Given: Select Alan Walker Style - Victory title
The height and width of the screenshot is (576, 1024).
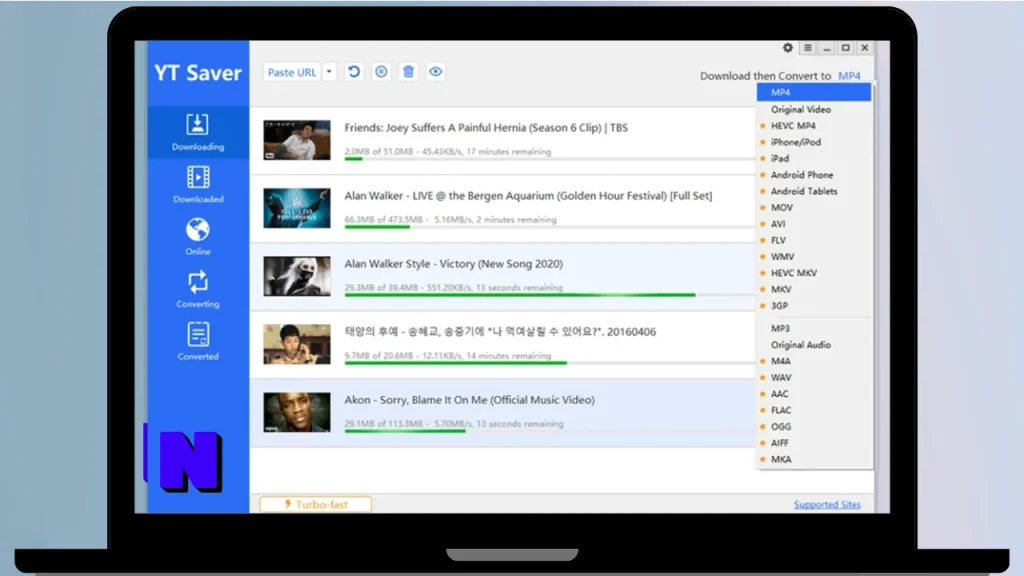Looking at the screenshot, I should click(x=453, y=264).
